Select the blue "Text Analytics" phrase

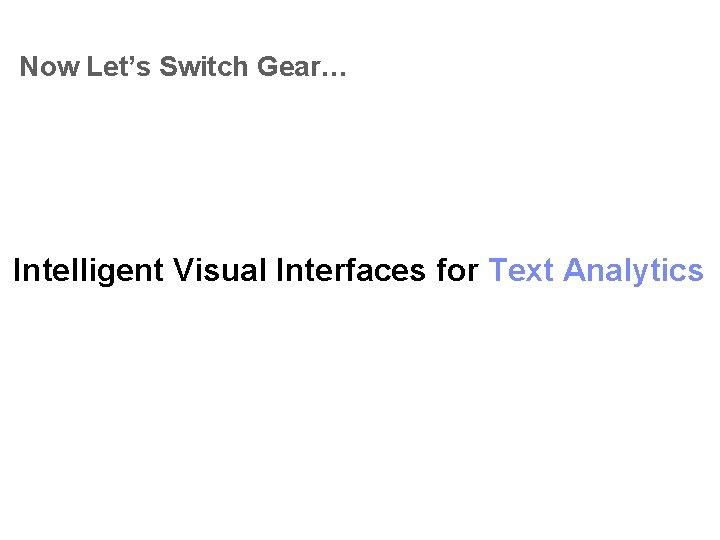[x=596, y=271]
